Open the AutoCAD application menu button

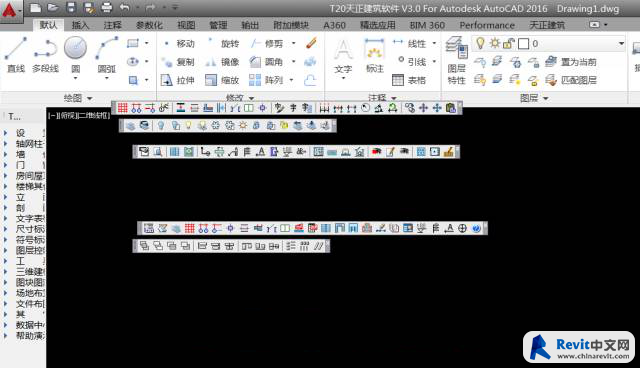[x=11, y=11]
